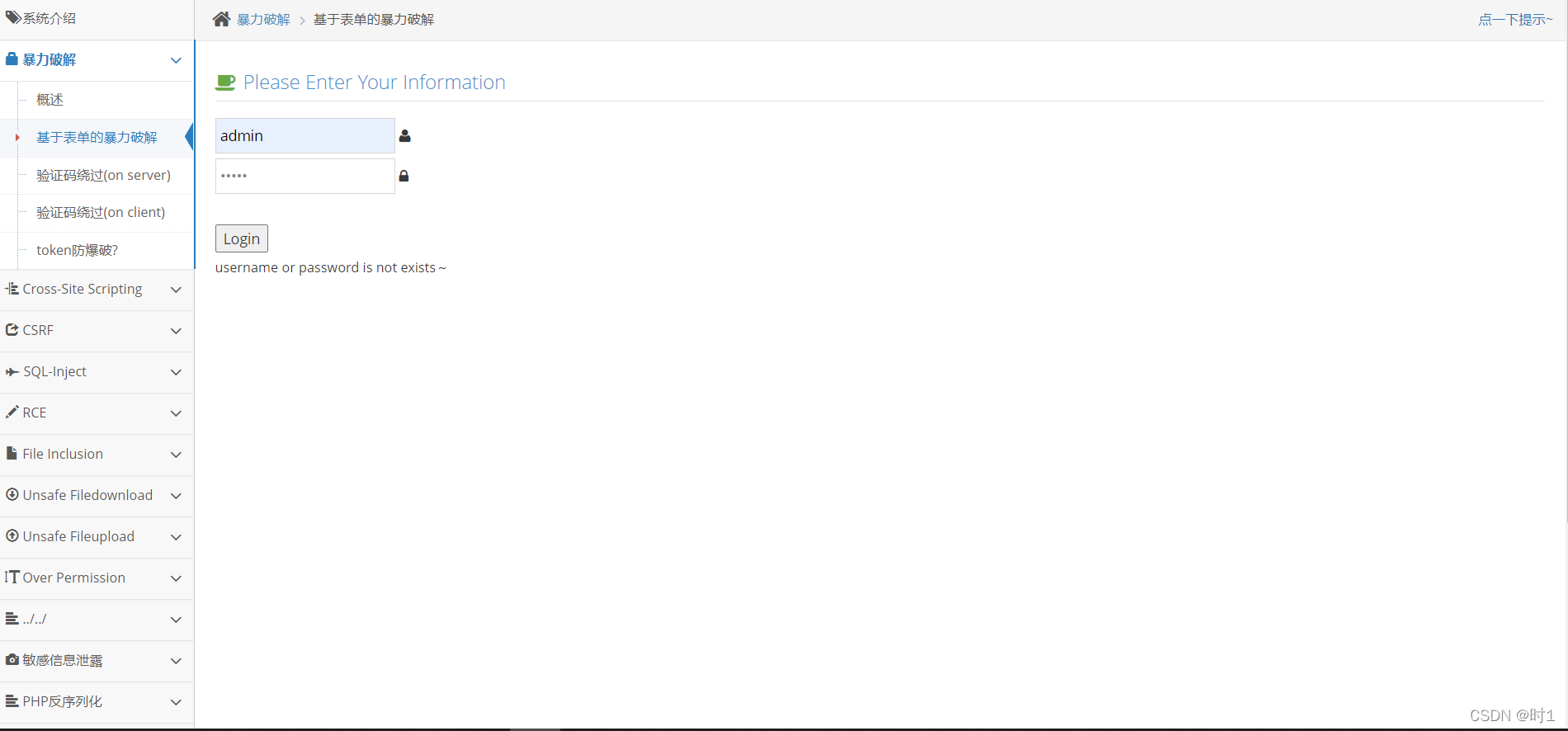Open the RCE menu label

(x=35, y=413)
